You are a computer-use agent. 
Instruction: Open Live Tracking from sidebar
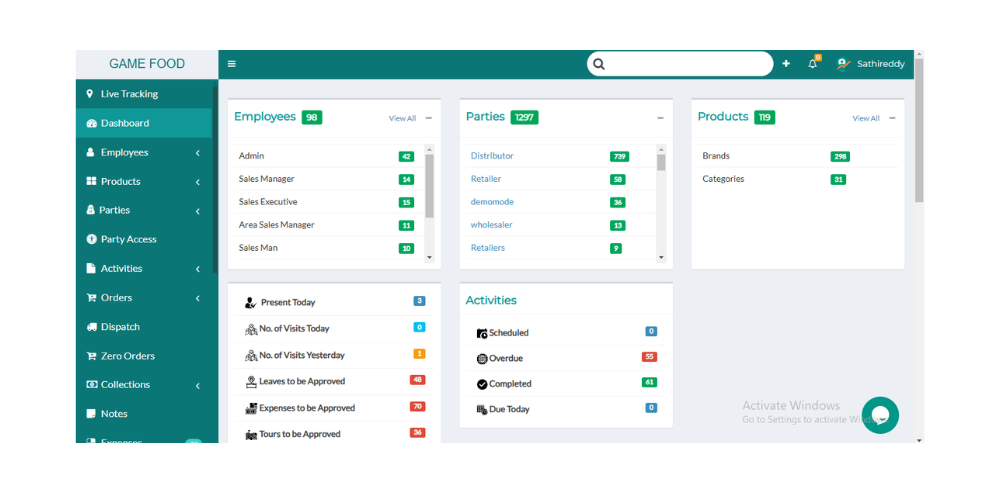pos(143,94)
